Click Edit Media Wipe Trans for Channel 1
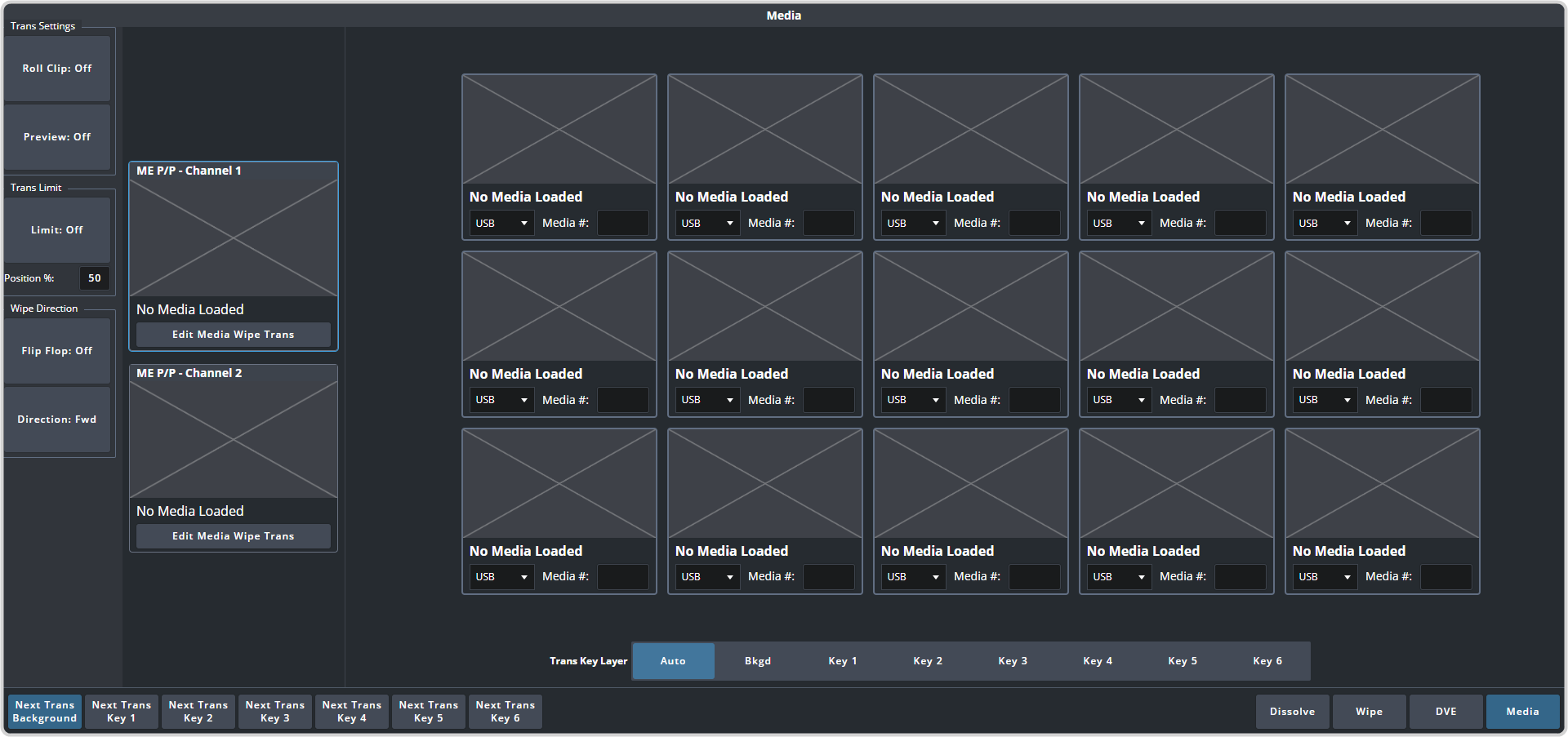 click(234, 335)
